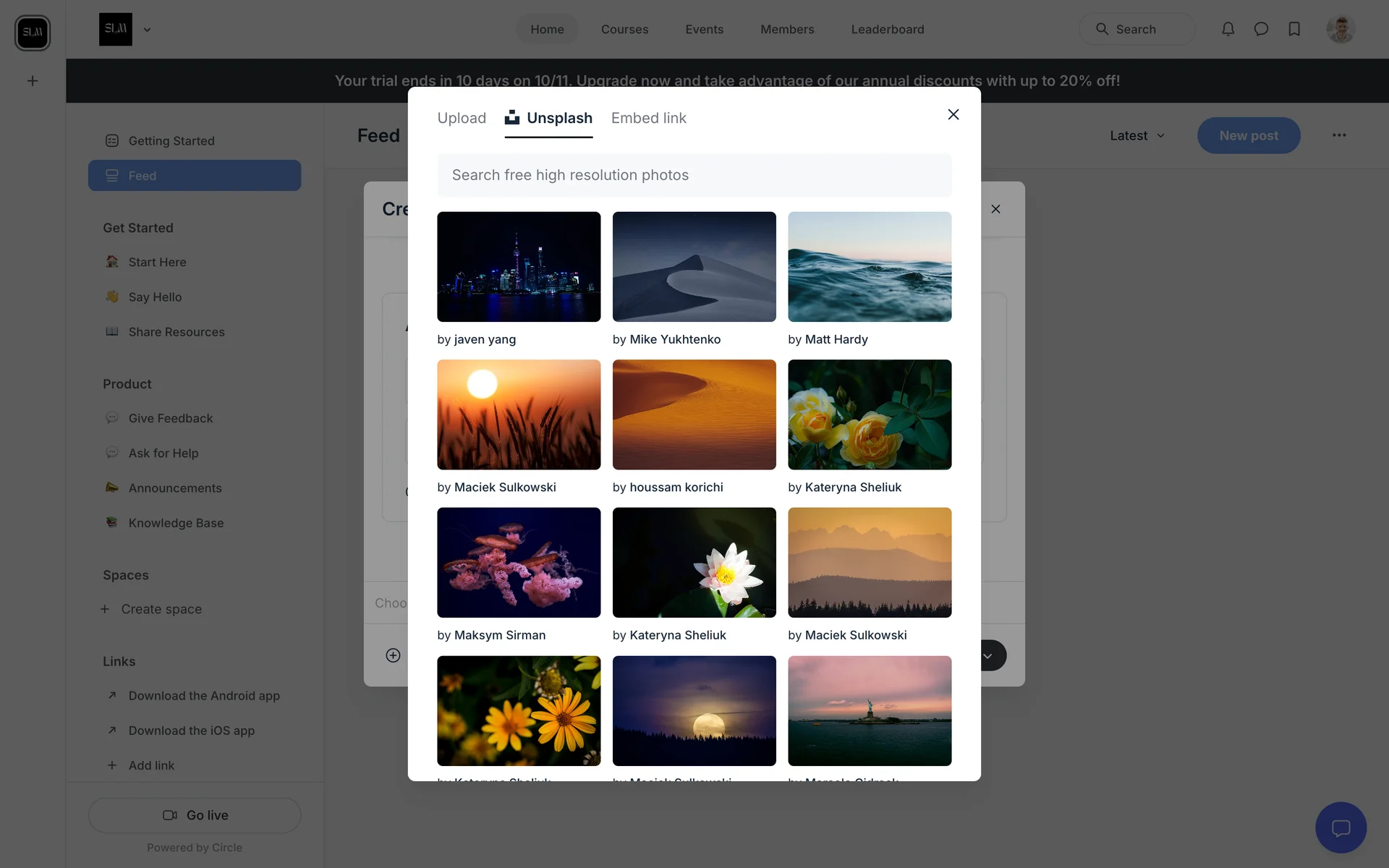This screenshot has height=868, width=1389.
Task: Select the city skyline photo by javen yang
Action: [519, 267]
